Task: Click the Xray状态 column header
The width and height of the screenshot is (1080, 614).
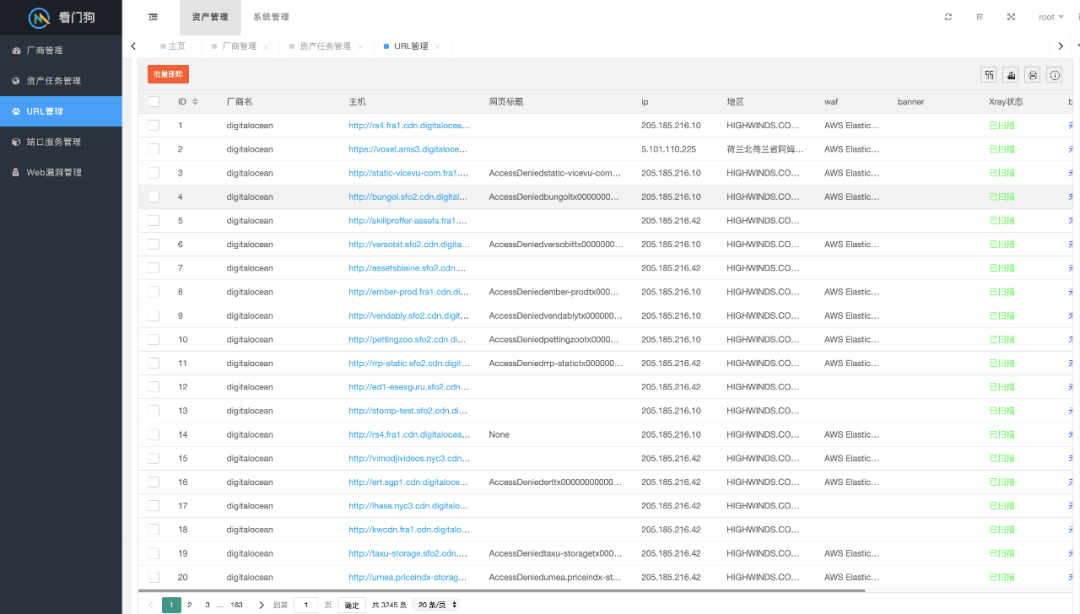Action: [1006, 102]
